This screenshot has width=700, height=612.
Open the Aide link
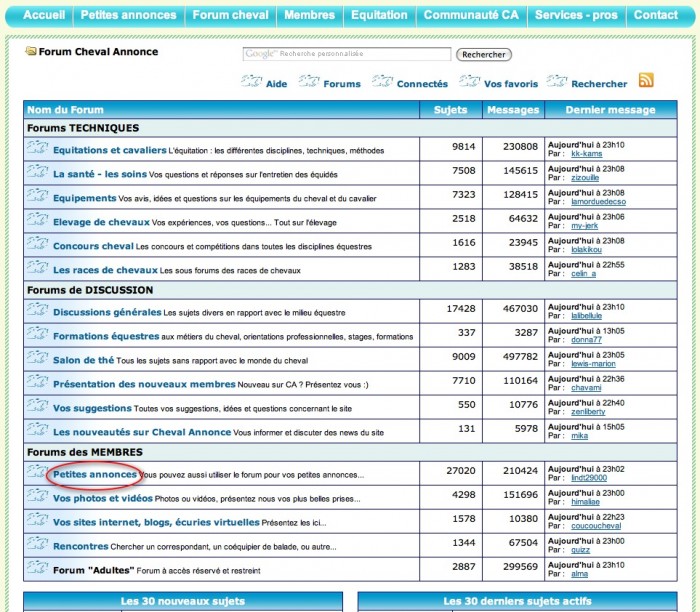276,84
